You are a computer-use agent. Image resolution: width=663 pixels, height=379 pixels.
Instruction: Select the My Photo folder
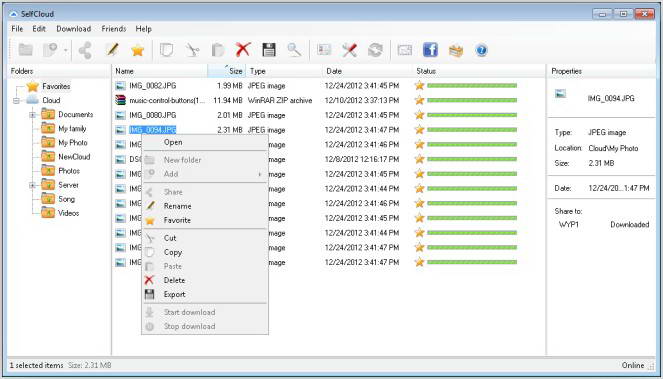point(73,143)
